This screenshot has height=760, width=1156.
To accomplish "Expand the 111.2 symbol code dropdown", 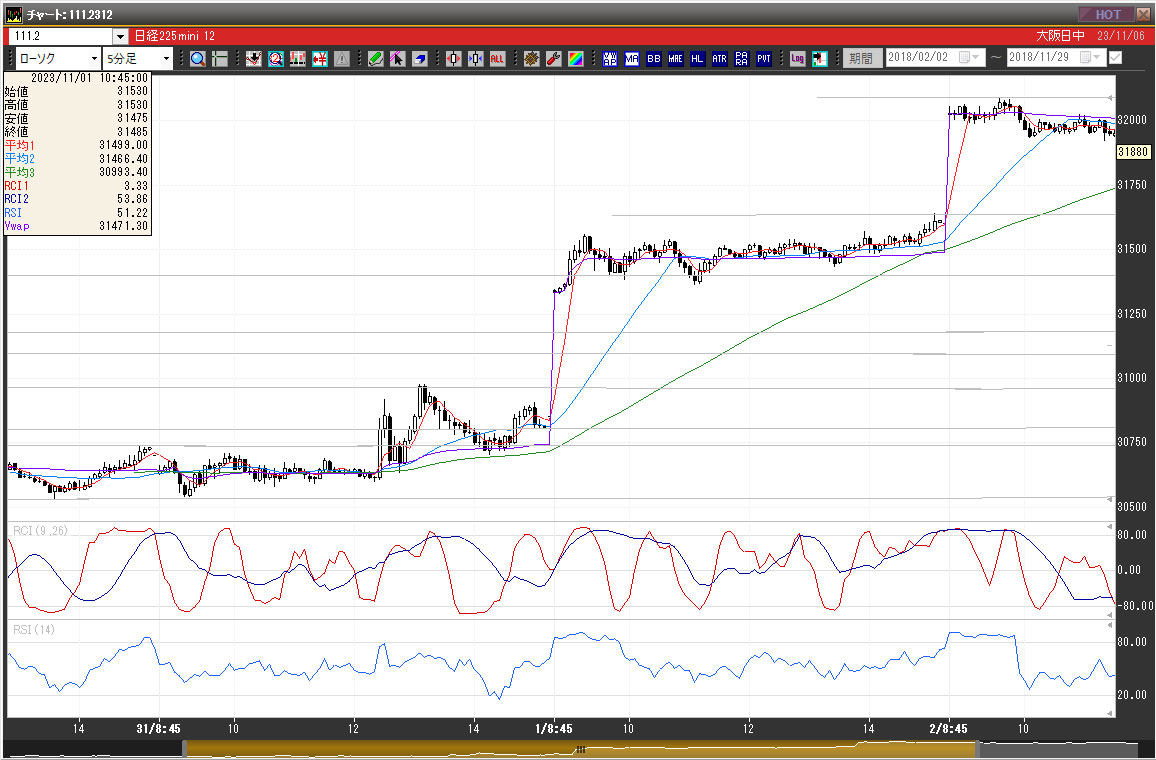I will coord(121,36).
